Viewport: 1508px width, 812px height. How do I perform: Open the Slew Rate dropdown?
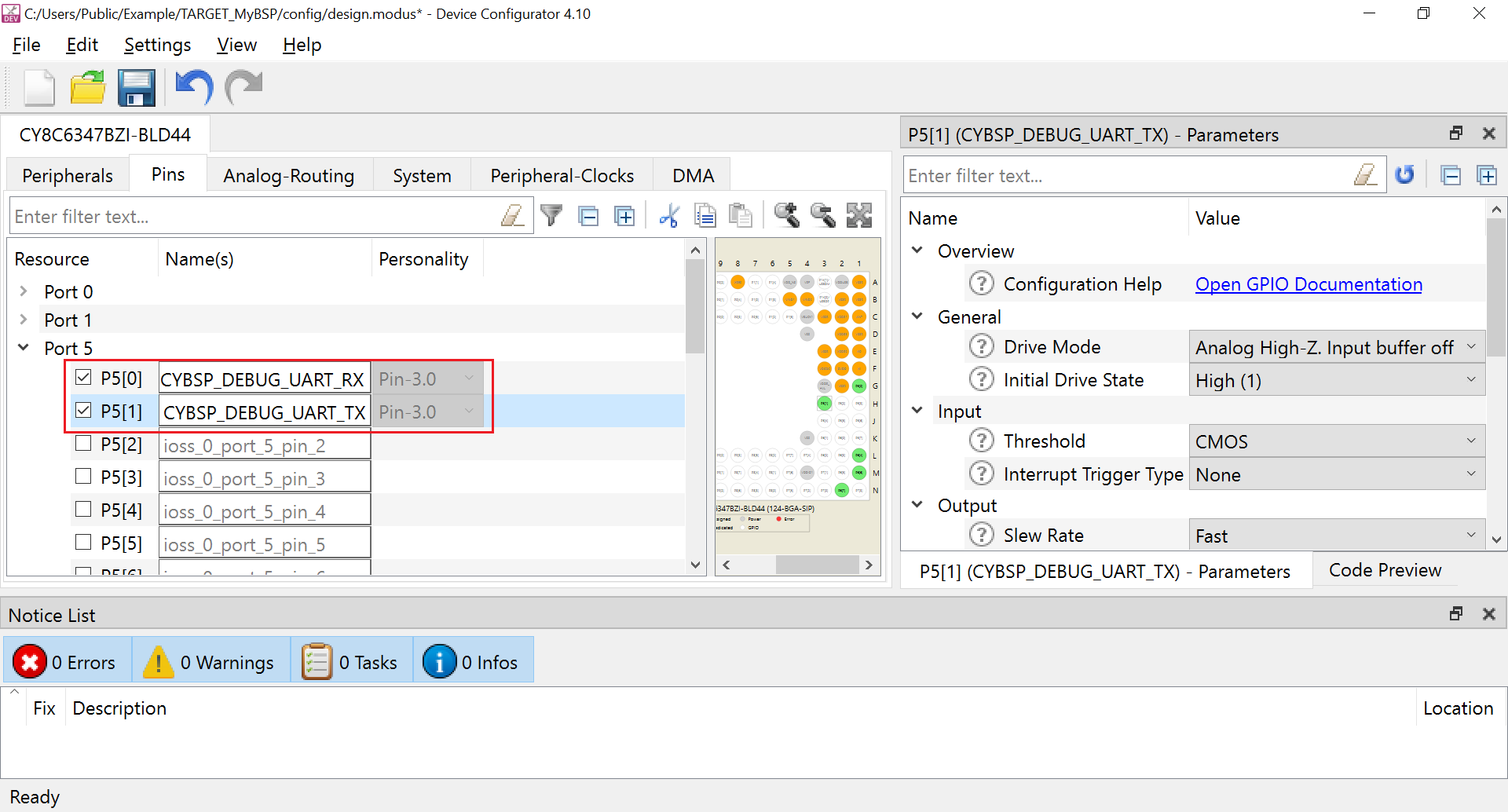coord(1337,536)
